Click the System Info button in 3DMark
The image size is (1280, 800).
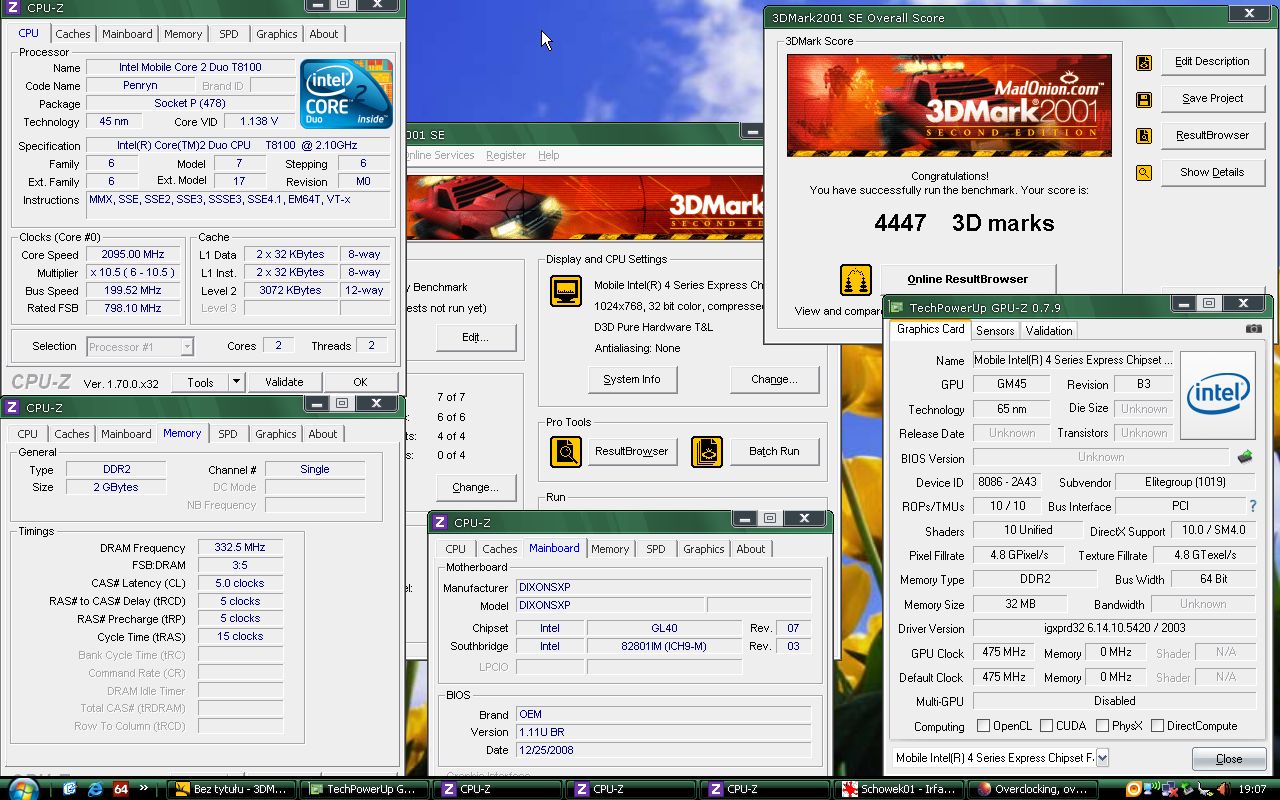632,380
